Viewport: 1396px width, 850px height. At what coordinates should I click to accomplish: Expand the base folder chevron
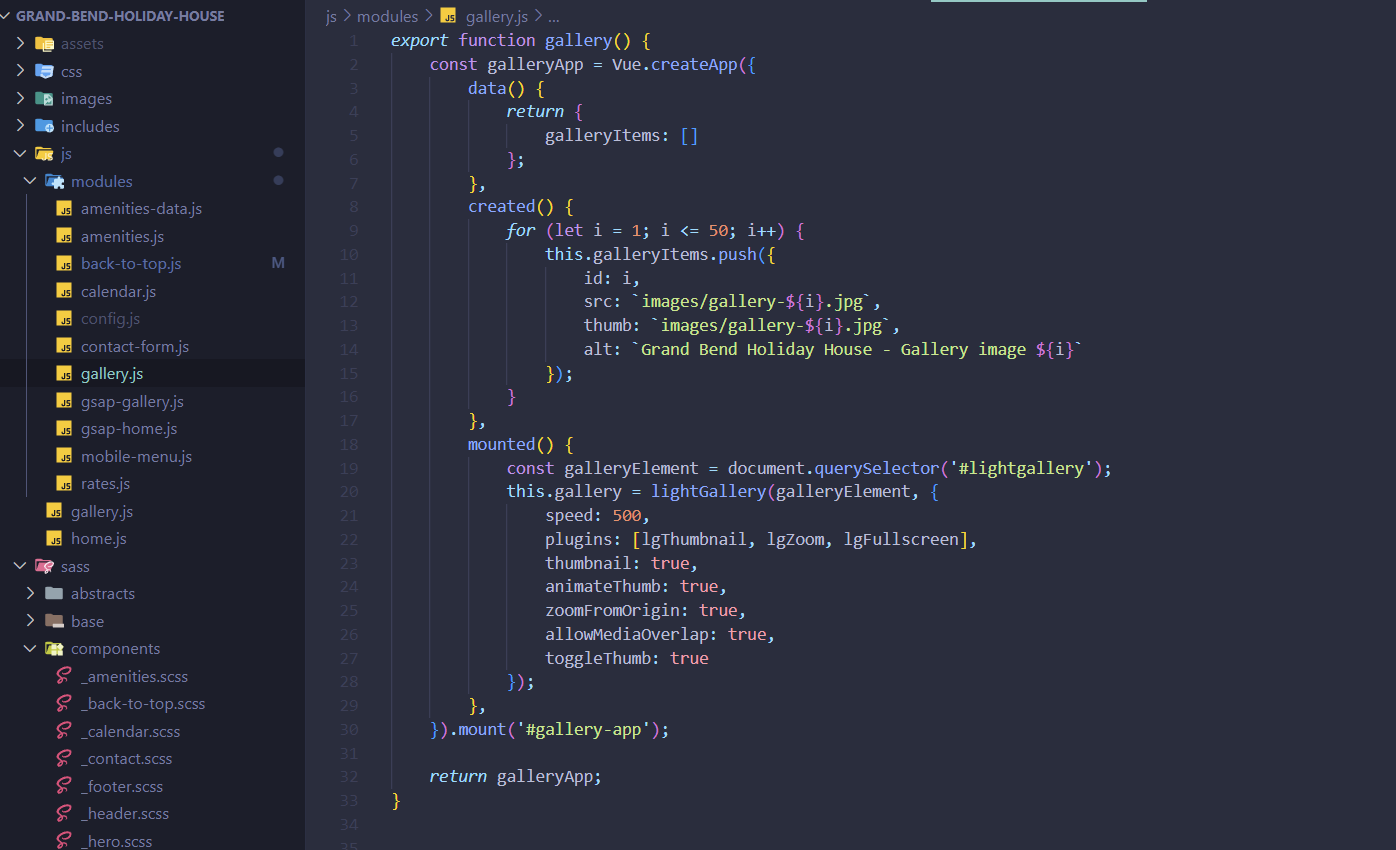pyautogui.click(x=30, y=621)
